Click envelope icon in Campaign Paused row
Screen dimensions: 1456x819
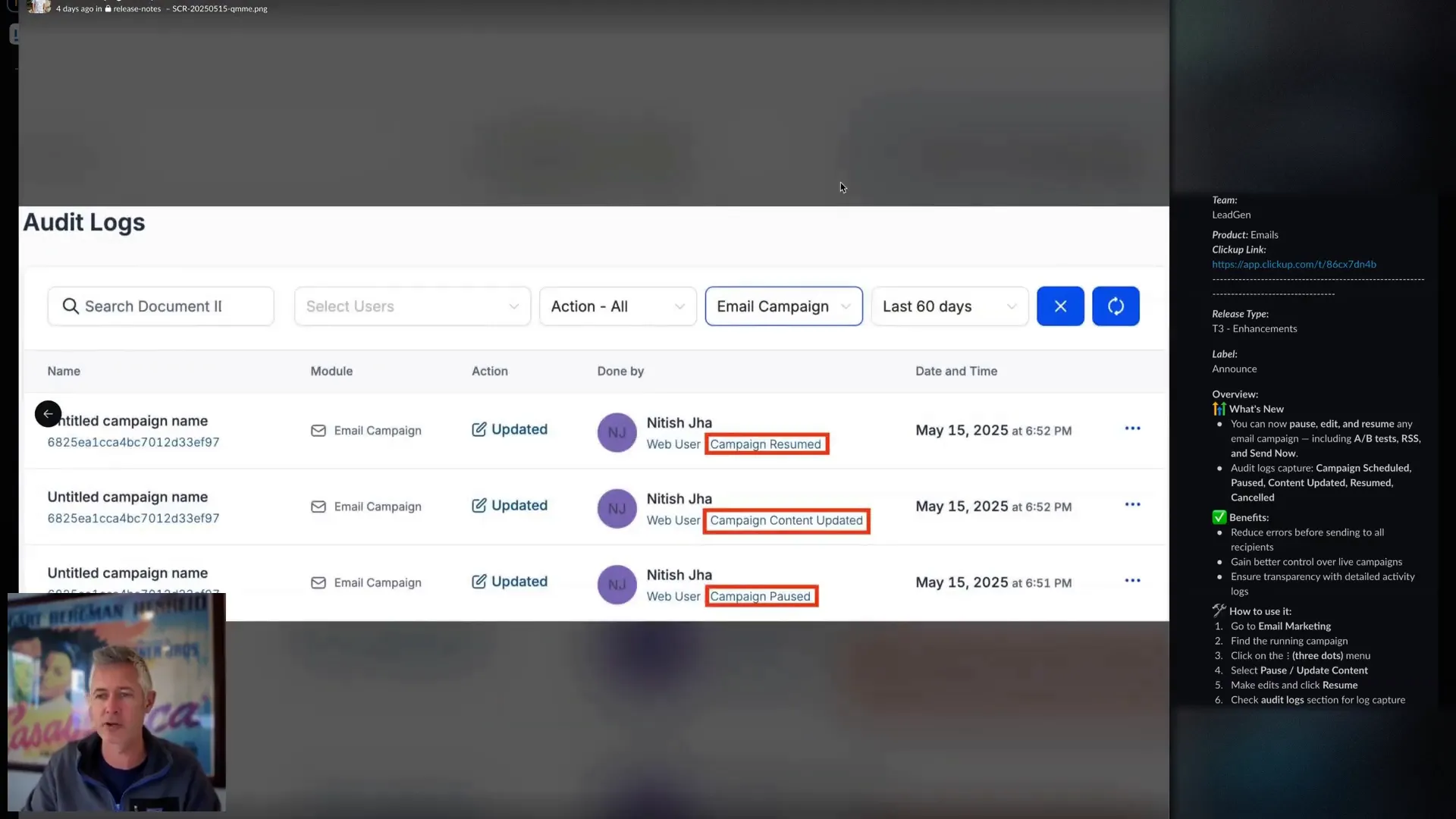click(x=318, y=582)
